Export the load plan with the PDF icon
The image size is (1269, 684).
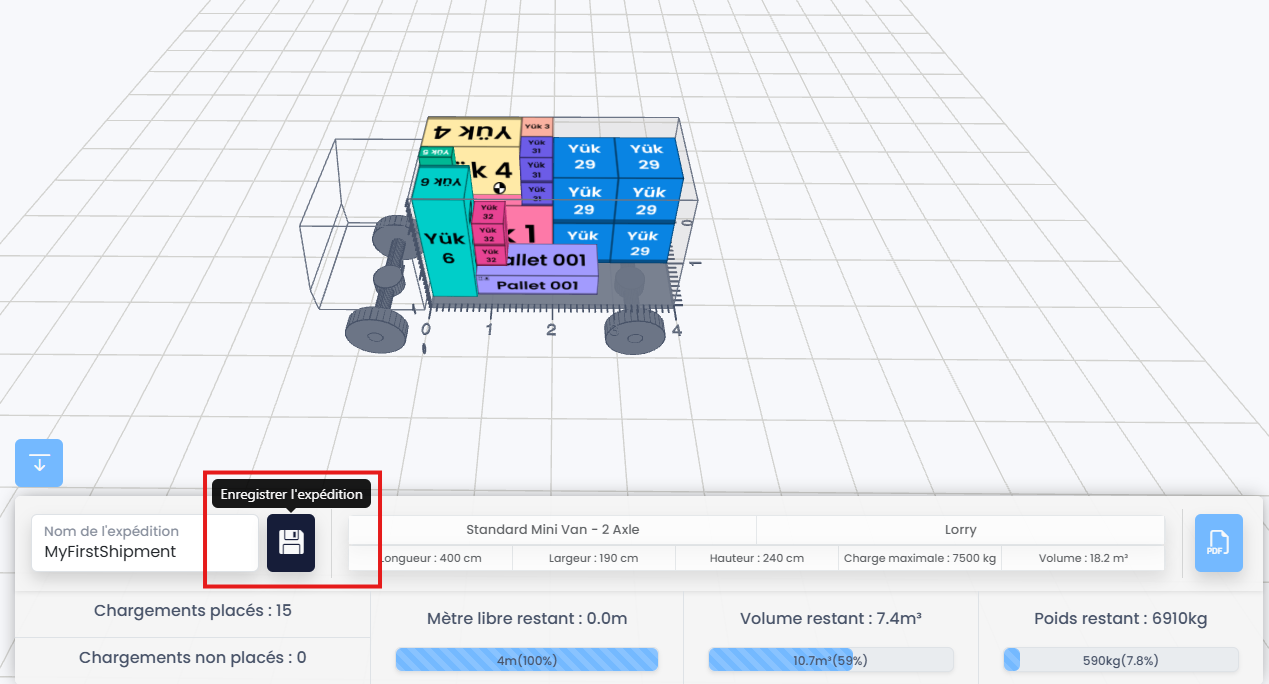tap(1218, 543)
